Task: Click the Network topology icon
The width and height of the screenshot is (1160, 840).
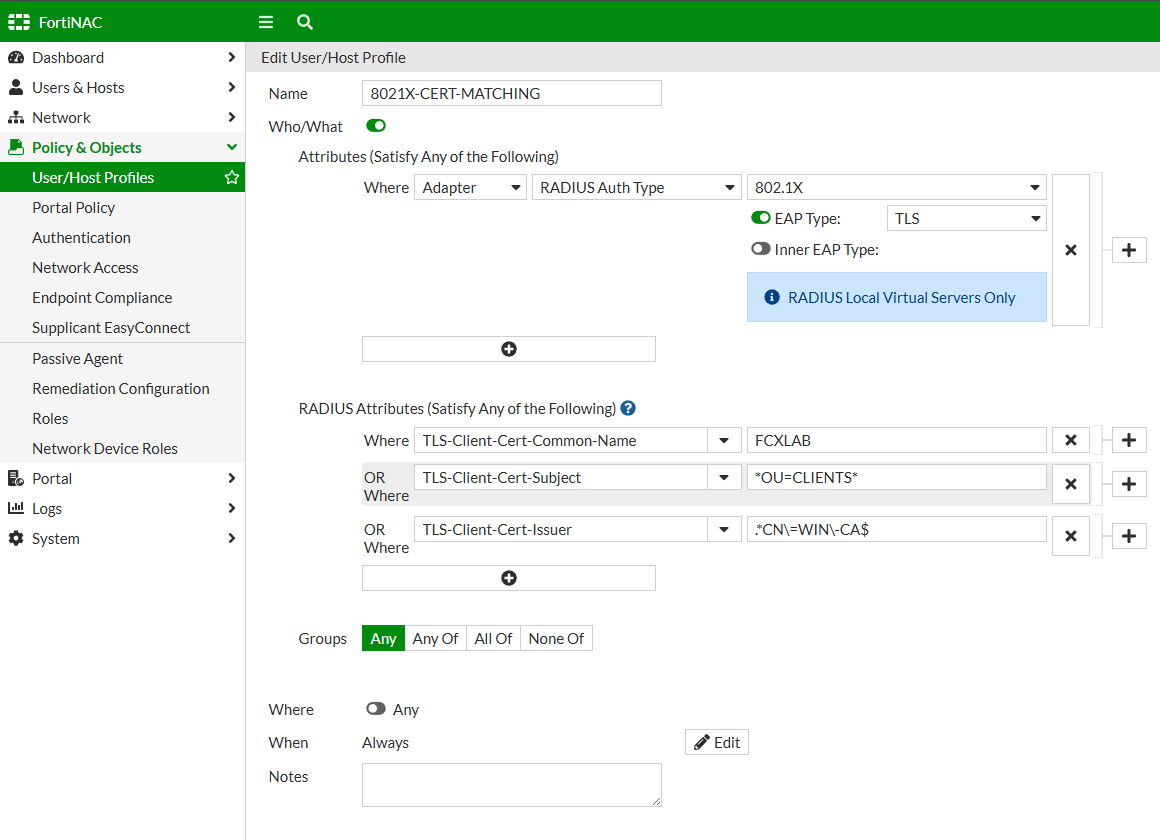Action: 16,118
